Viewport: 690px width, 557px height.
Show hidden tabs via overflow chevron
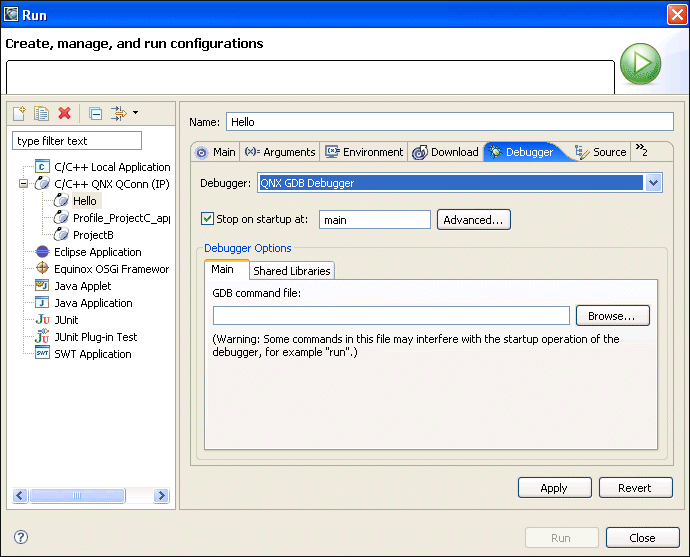[641, 152]
